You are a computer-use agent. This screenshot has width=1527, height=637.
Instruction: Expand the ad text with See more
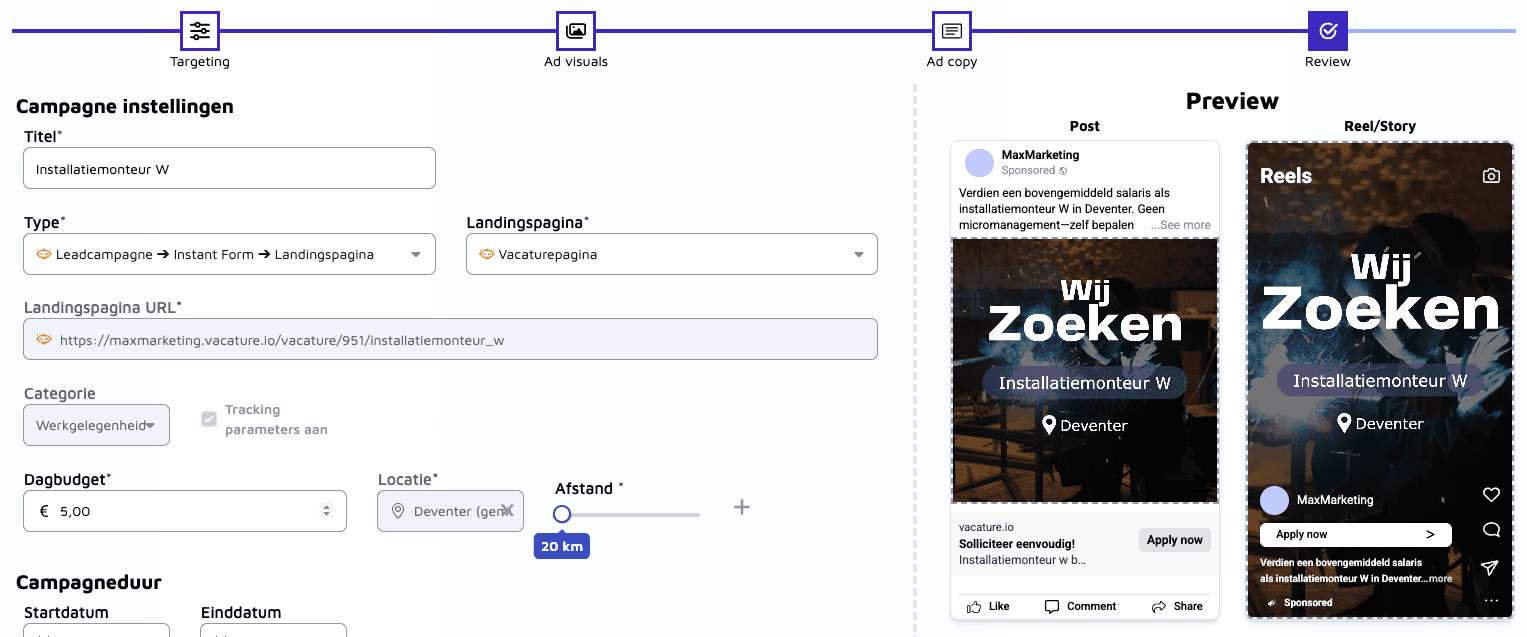pos(1181,224)
